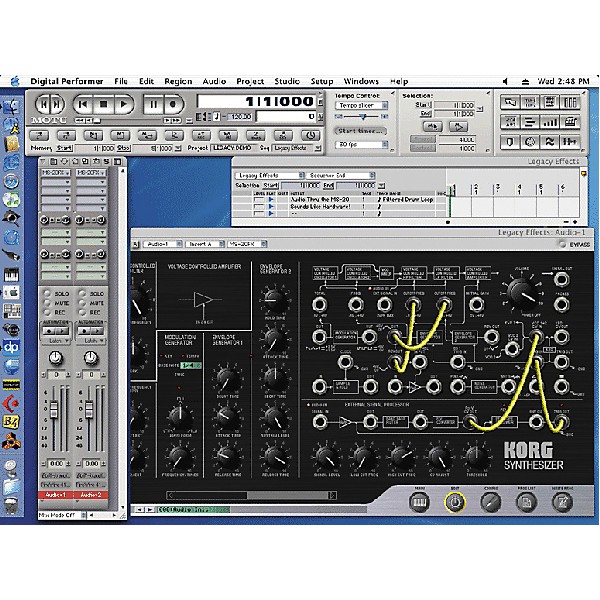Click the lines-list icon in window shortcuts
The height and width of the screenshot is (600, 600).
tap(530, 122)
